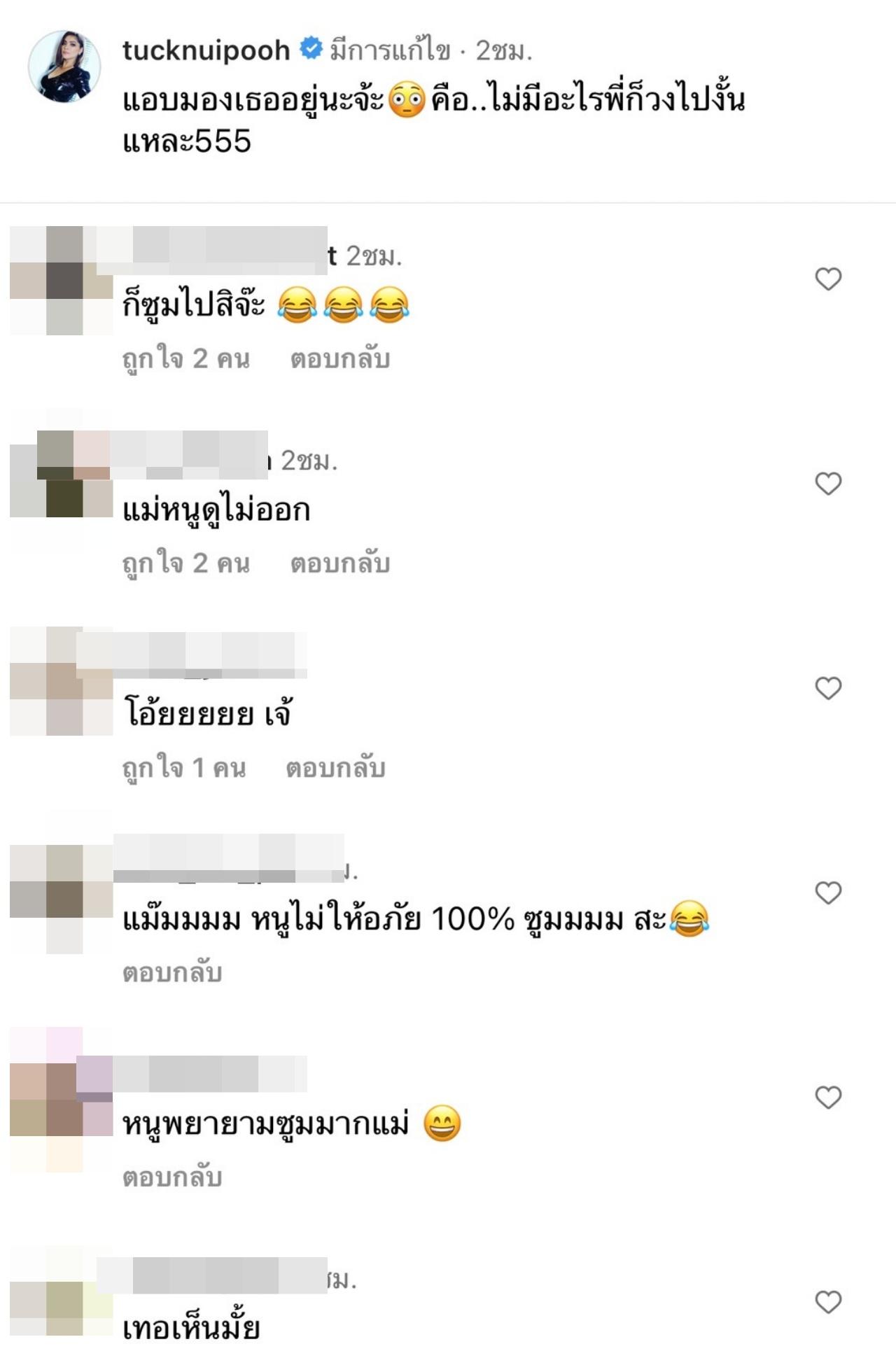Tap the heart for the '100%' comment

click(828, 892)
